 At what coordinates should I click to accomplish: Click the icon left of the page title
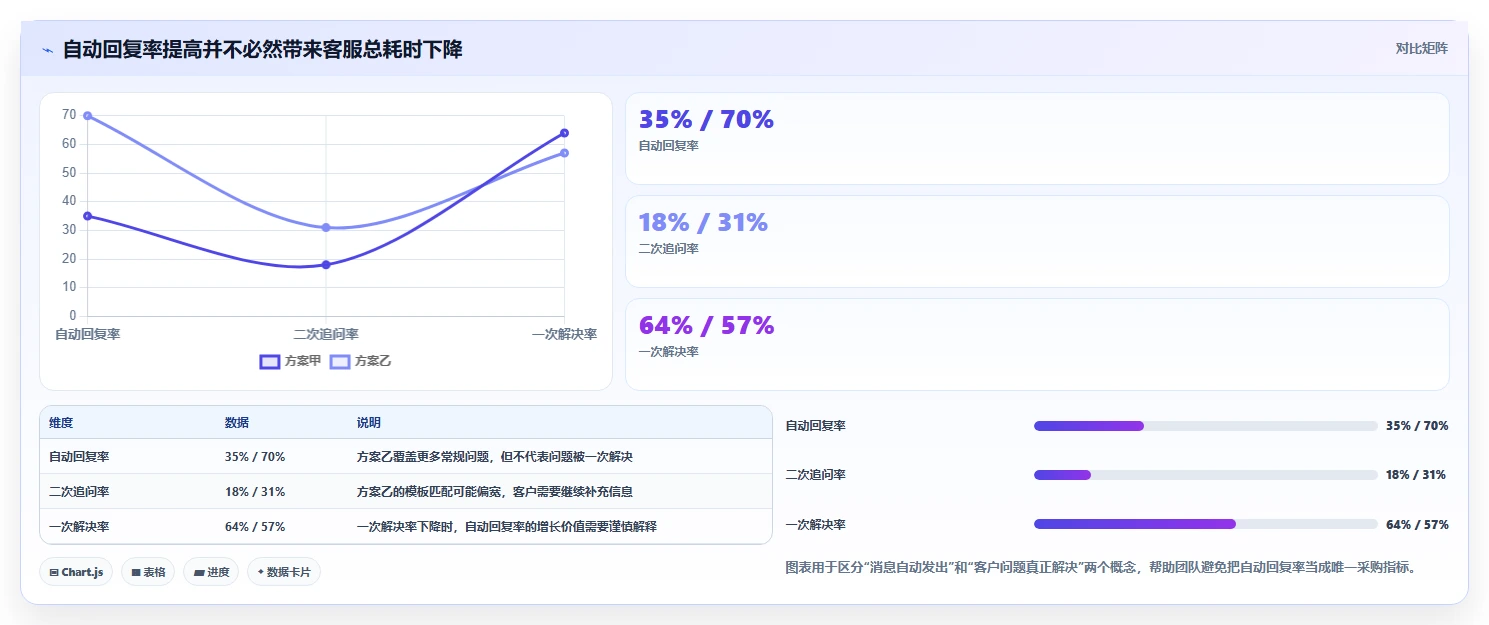47,50
